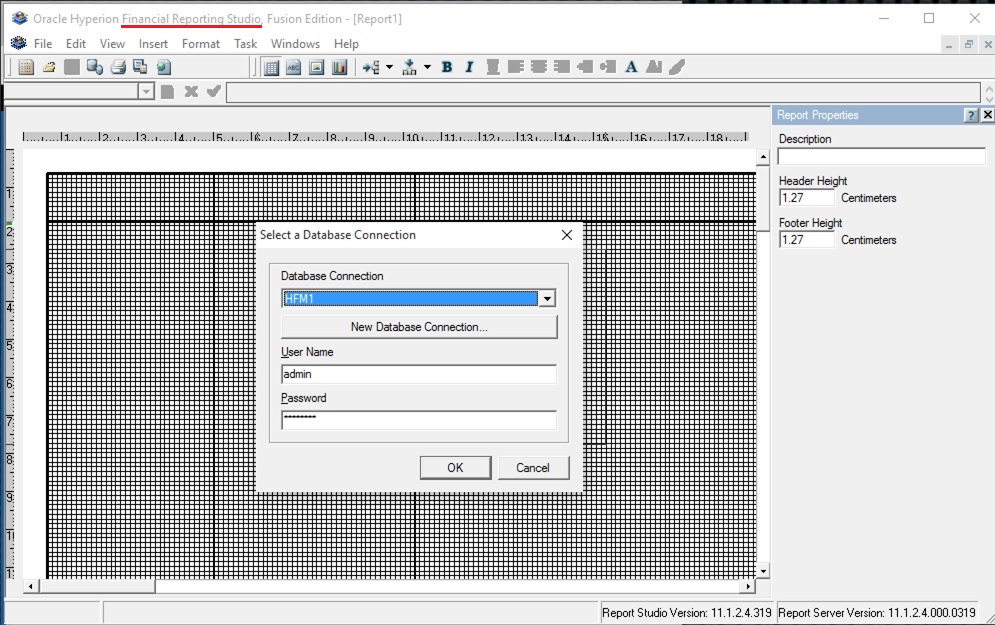
Task: Click the Decrease Indent icon
Action: point(608,67)
